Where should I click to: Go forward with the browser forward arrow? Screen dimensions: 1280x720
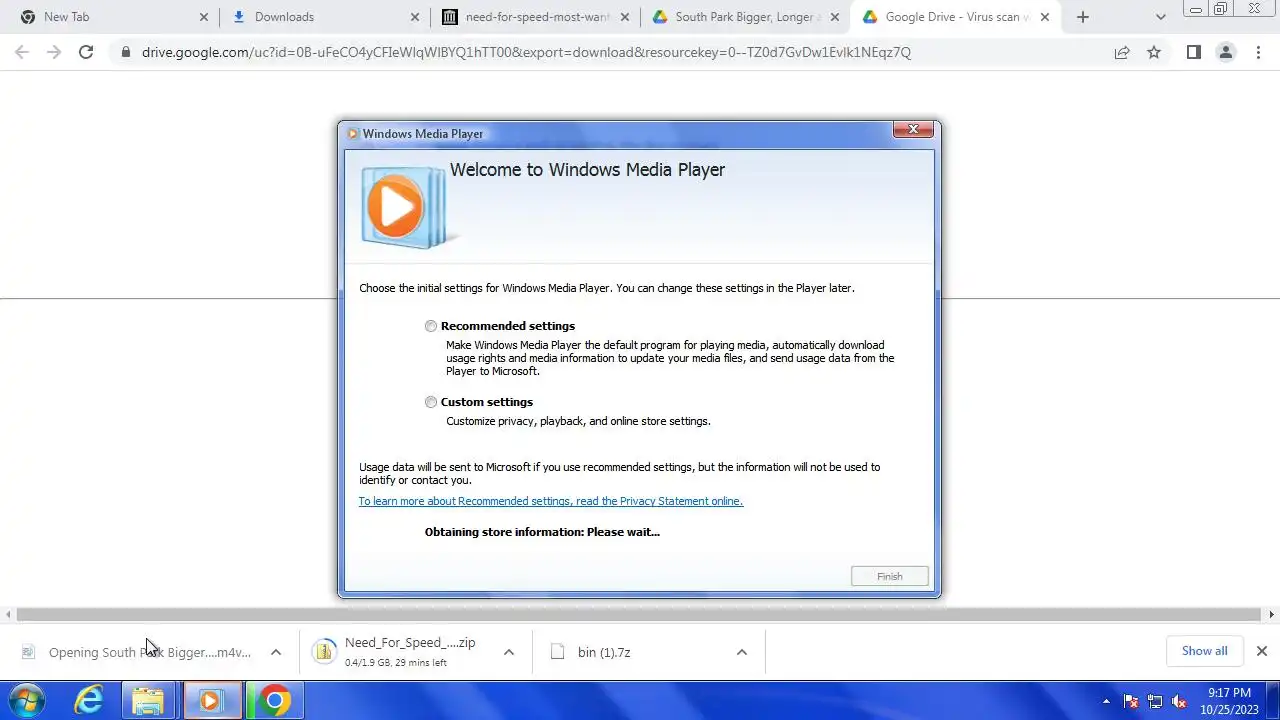(x=54, y=52)
